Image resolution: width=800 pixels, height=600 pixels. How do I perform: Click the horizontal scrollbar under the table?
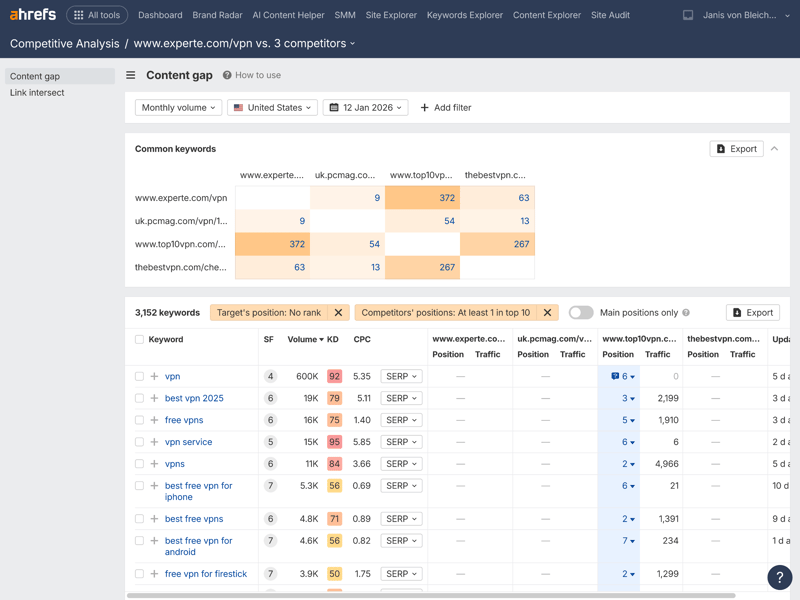[430, 595]
